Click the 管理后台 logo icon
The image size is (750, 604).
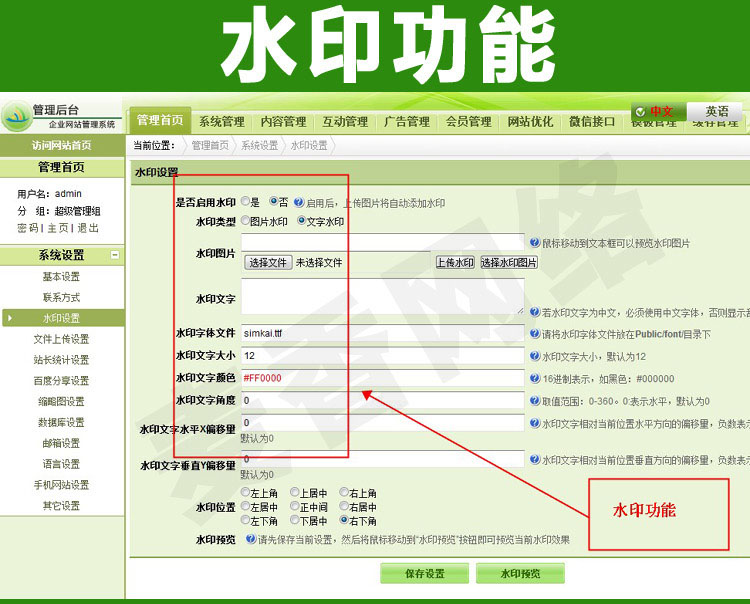16,116
